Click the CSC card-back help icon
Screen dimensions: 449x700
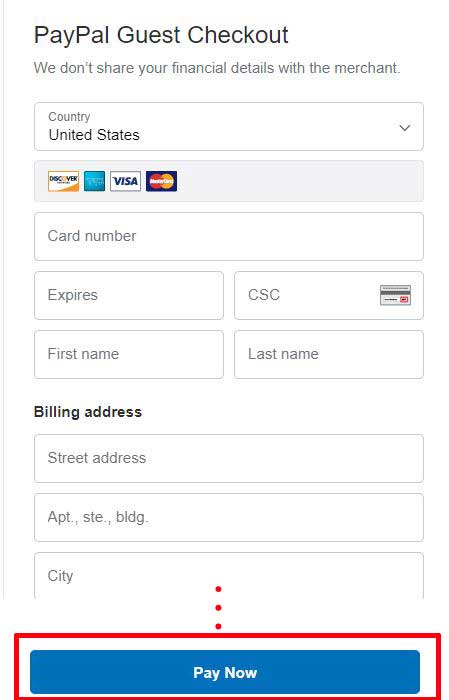pyautogui.click(x=395, y=295)
